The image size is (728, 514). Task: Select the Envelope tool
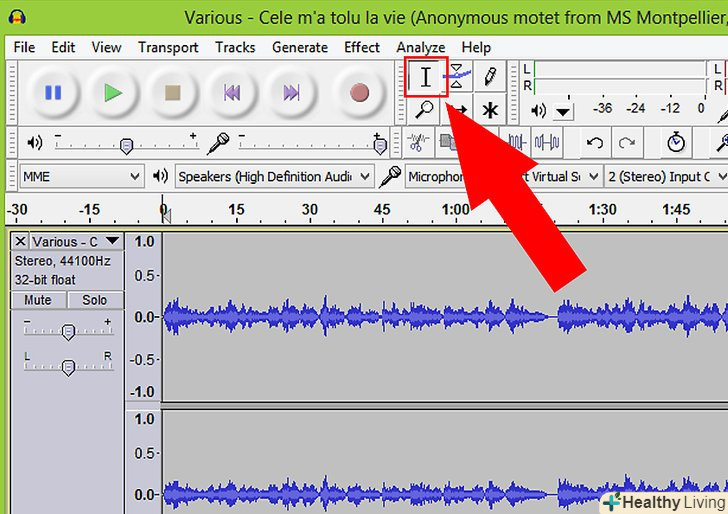tap(458, 76)
